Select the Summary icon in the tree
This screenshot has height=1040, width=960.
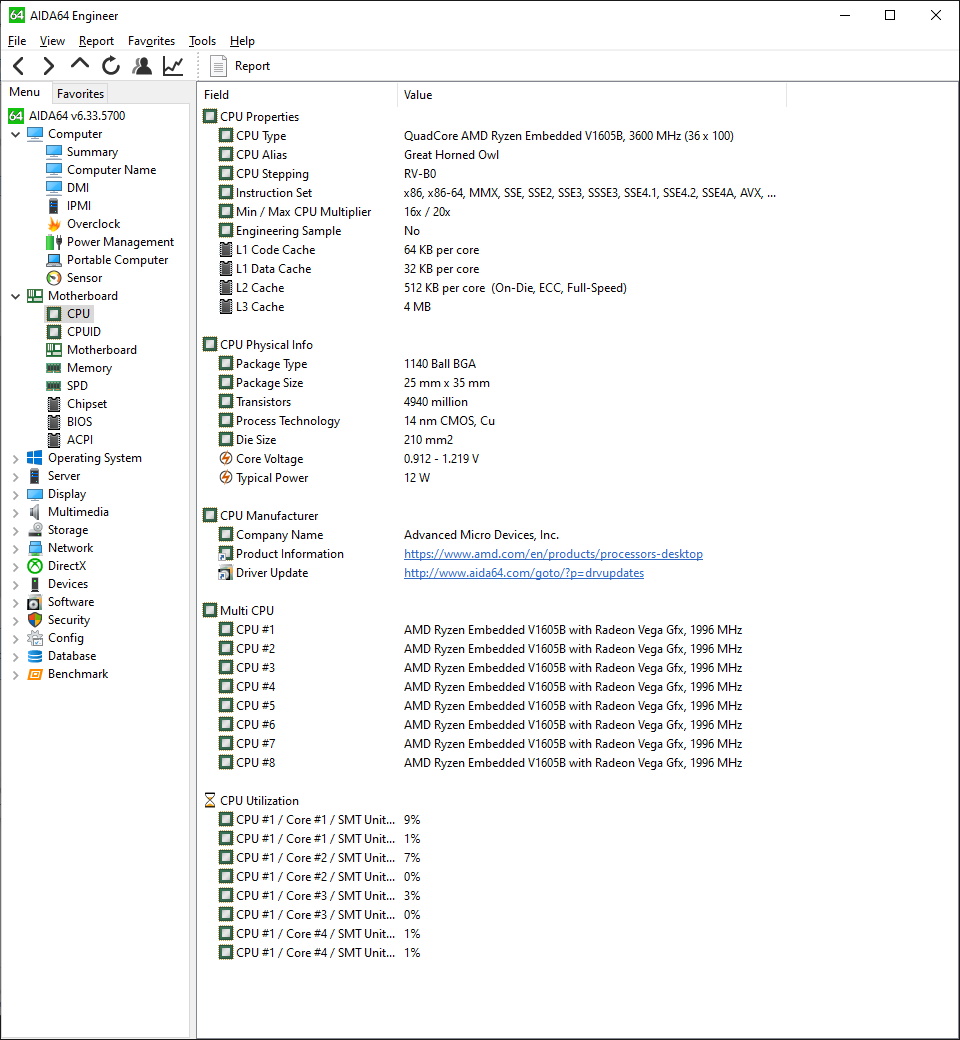[54, 152]
